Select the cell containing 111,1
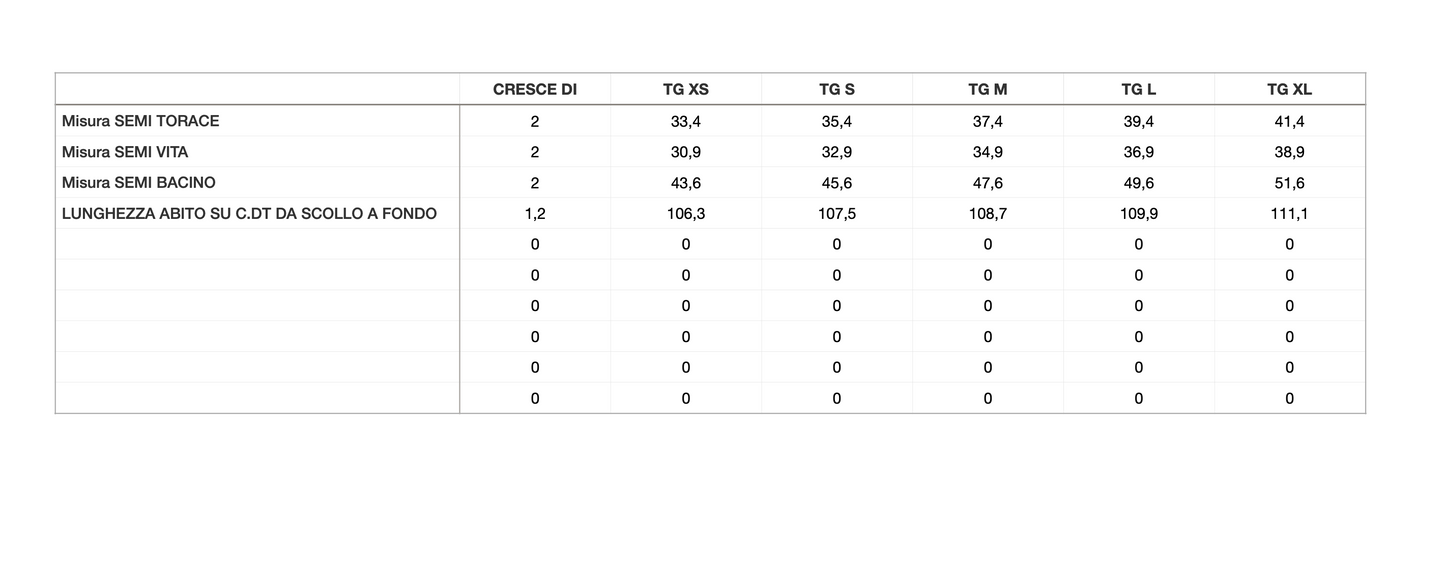Viewport: 1445px width, 561px height. tap(1289, 214)
